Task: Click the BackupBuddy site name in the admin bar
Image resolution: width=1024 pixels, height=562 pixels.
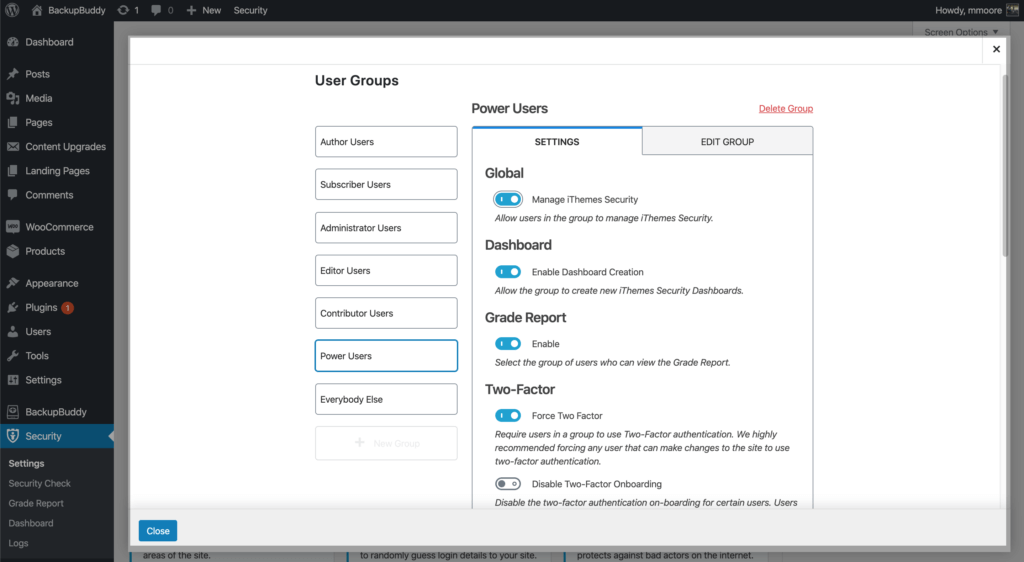Action: click(76, 10)
